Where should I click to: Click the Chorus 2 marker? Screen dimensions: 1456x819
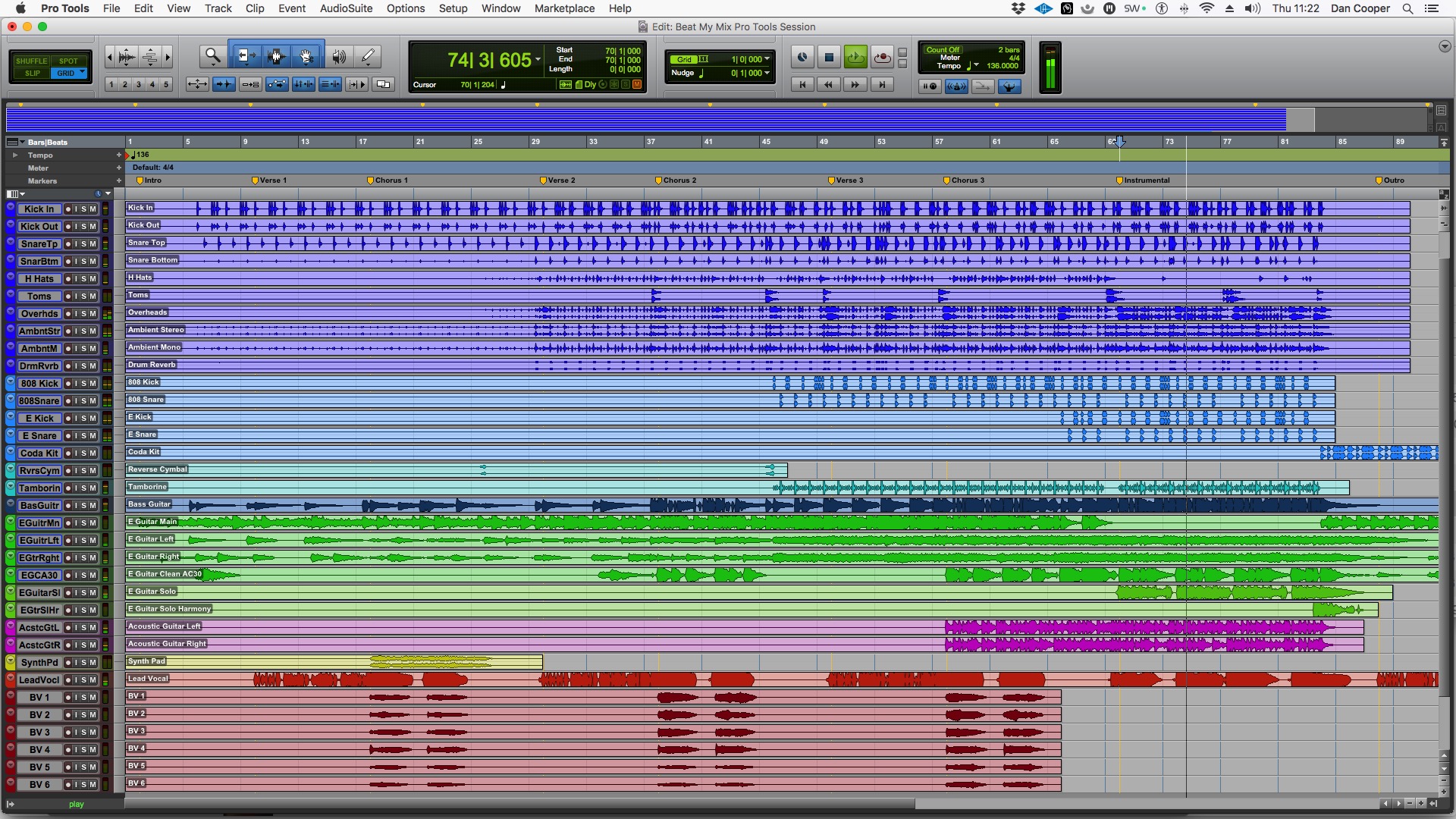click(x=675, y=180)
